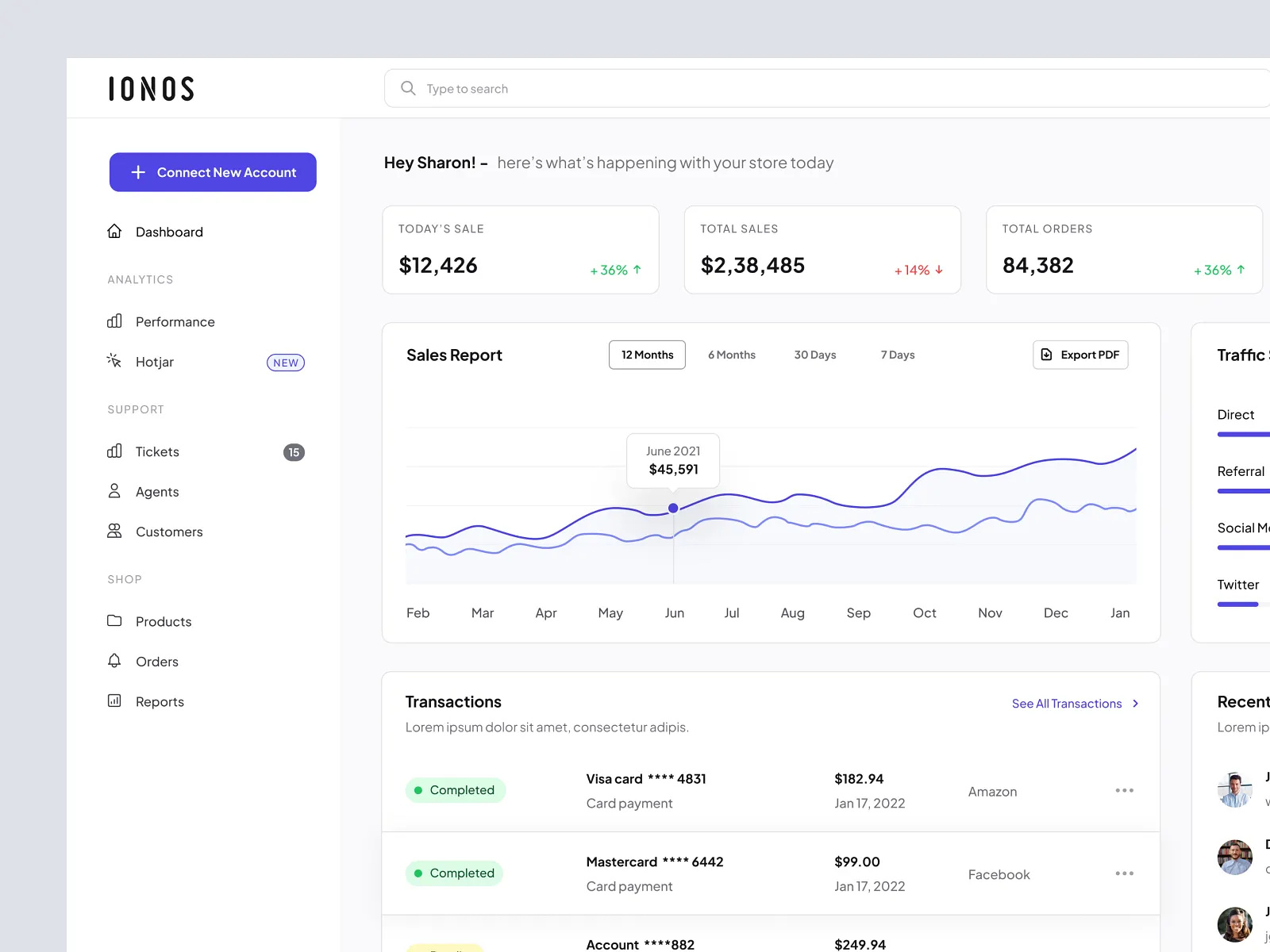The height and width of the screenshot is (952, 1270).
Task: Click the first avatar in Recent panel
Action: (1235, 789)
